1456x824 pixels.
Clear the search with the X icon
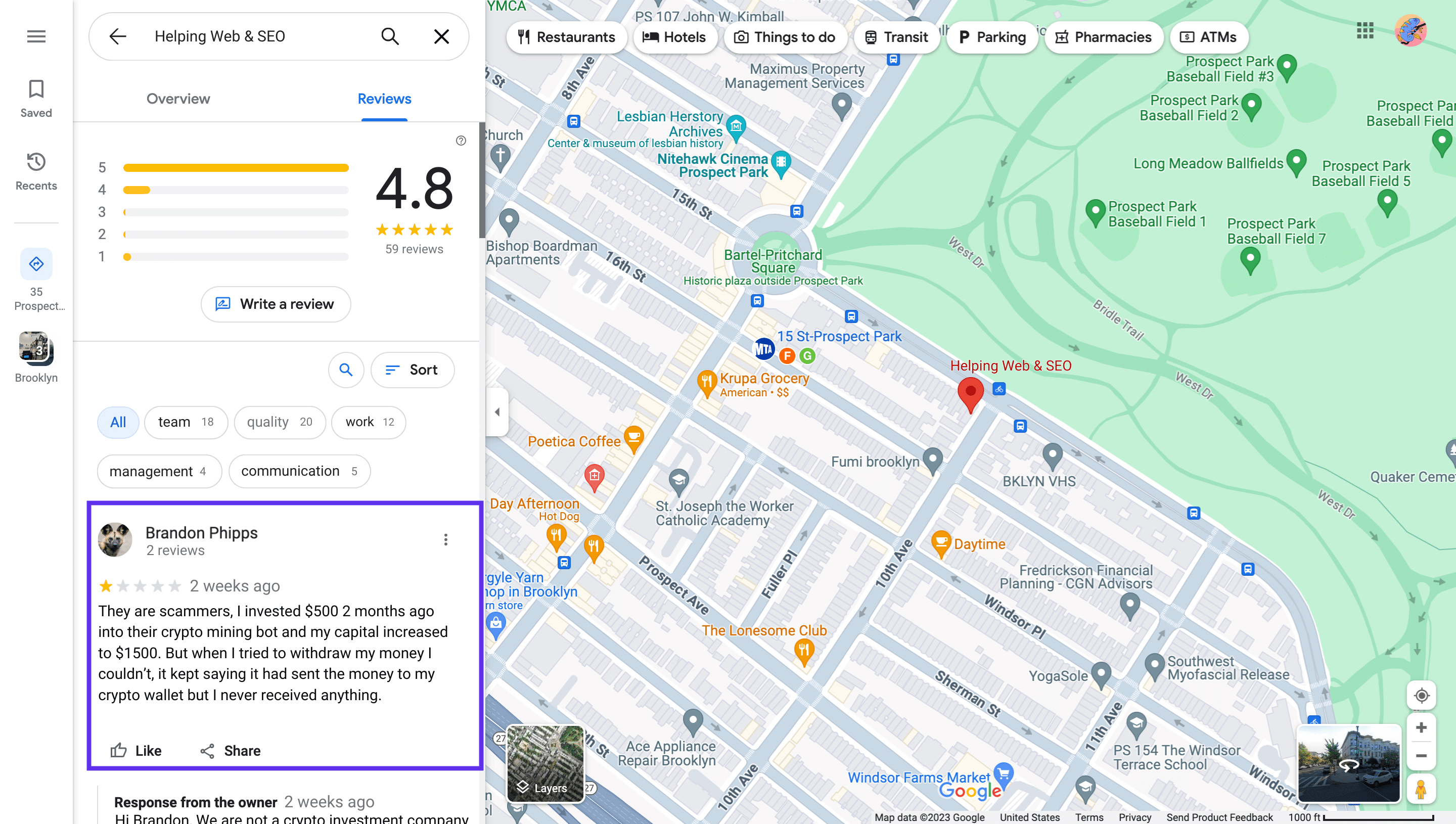pos(441,37)
